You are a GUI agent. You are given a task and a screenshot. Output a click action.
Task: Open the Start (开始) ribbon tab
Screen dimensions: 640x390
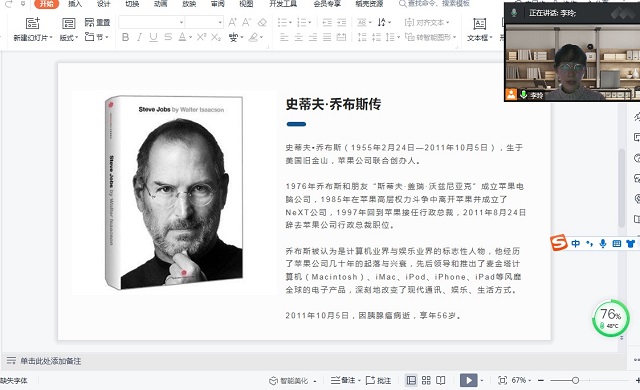(x=47, y=4)
